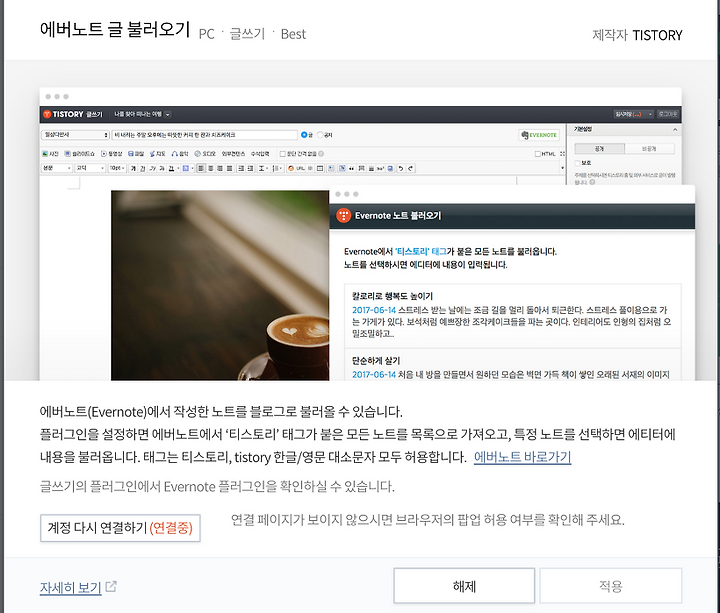Open the 에버노트 바로가기 link
Image resolution: width=720 pixels, height=613 pixels.
coord(523,457)
